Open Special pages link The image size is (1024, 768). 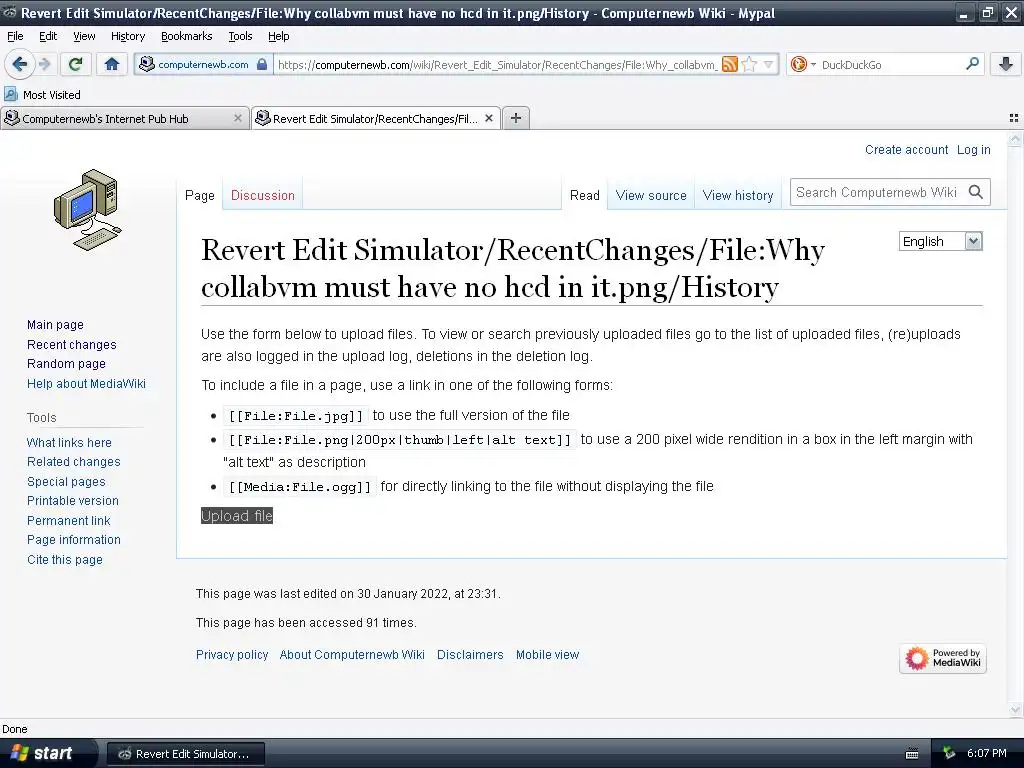pos(66,481)
